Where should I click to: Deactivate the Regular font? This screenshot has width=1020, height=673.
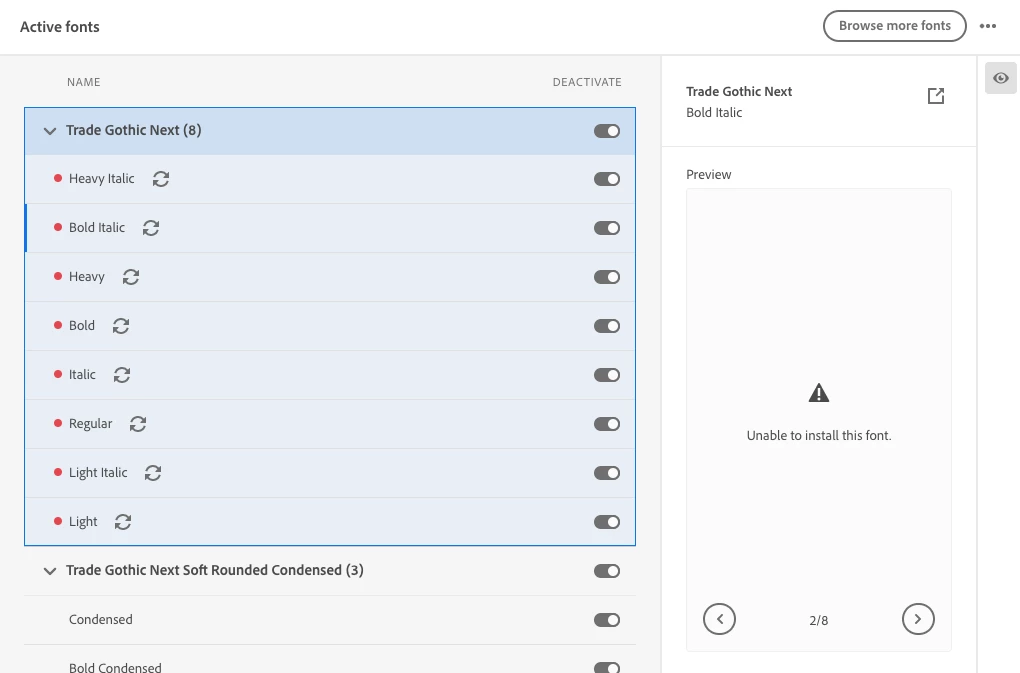click(606, 424)
